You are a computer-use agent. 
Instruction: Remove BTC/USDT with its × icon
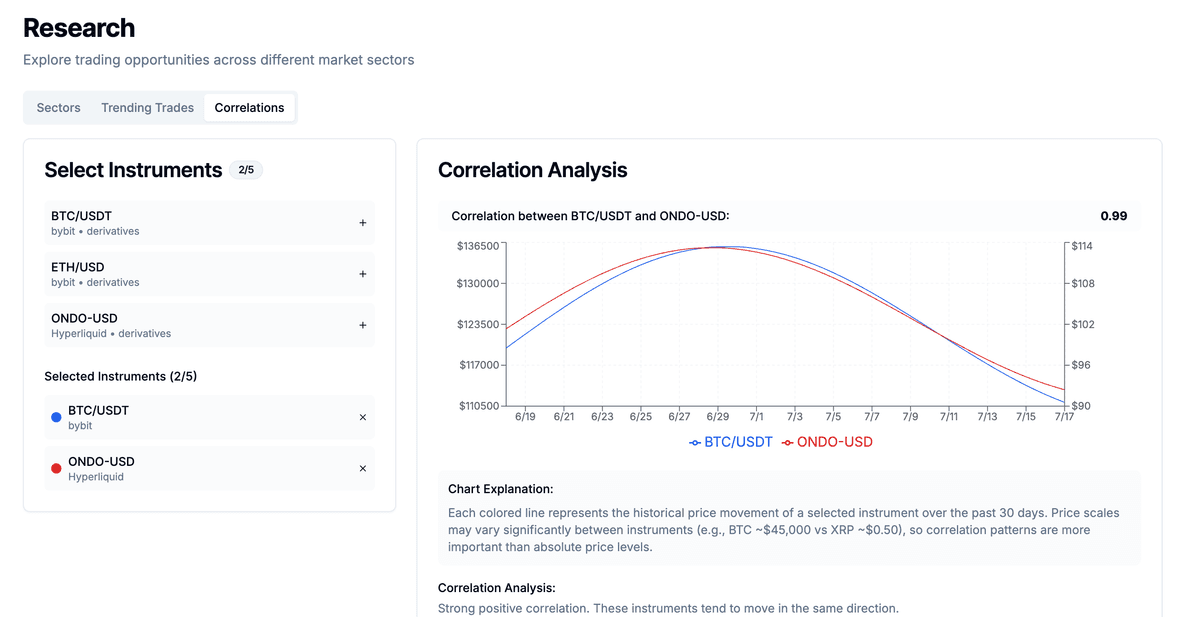[x=363, y=417]
